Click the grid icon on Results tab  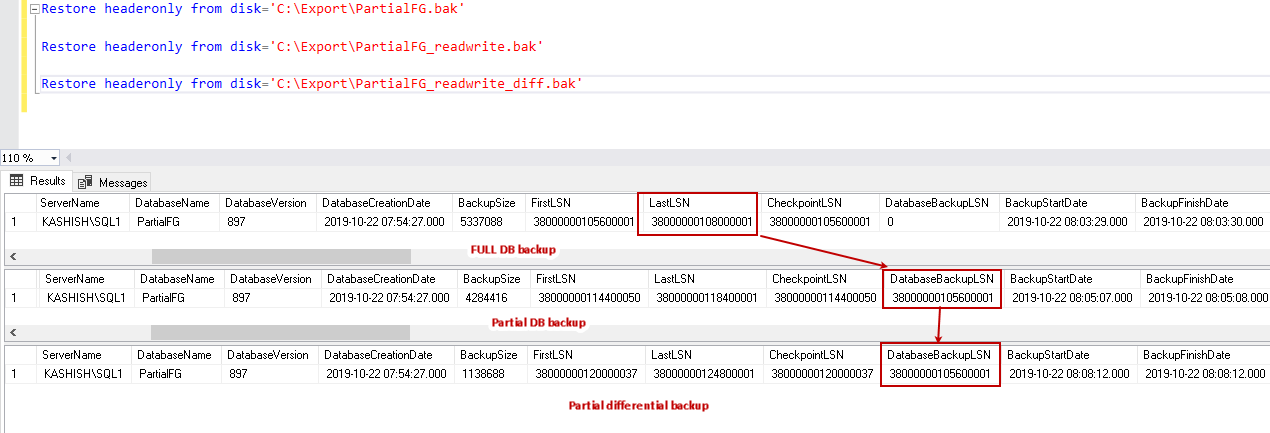[16, 181]
